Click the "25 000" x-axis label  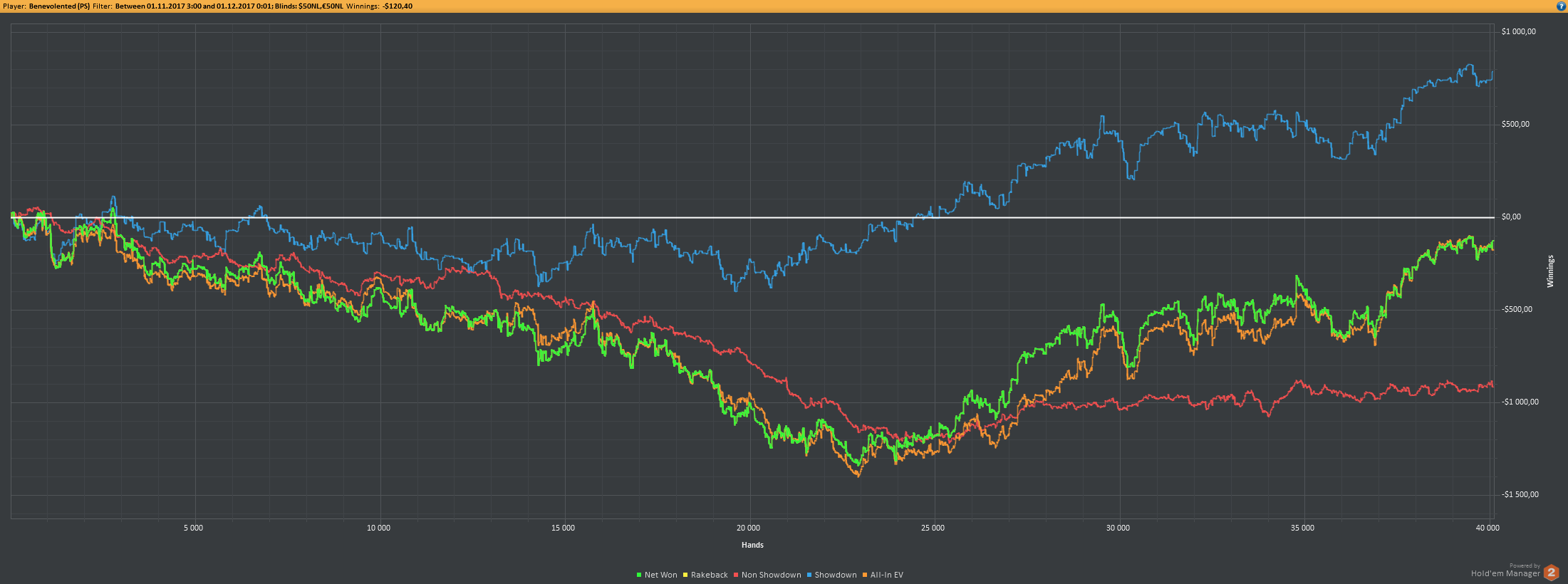pyautogui.click(x=933, y=528)
